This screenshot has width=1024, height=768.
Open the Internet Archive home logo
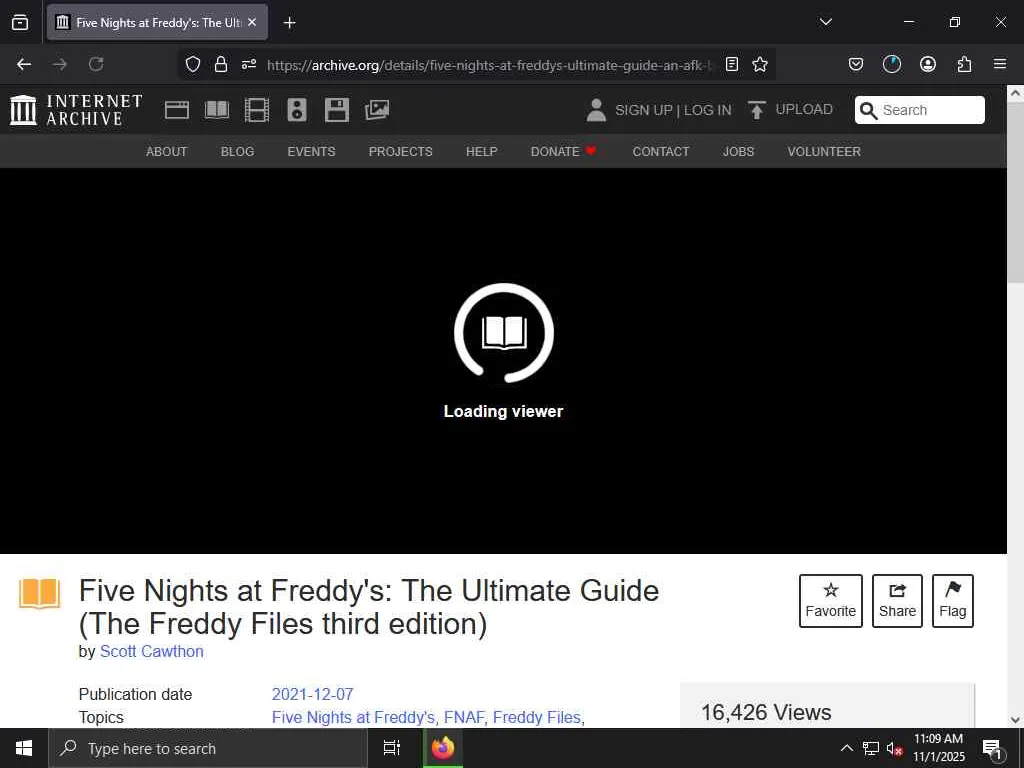point(76,110)
